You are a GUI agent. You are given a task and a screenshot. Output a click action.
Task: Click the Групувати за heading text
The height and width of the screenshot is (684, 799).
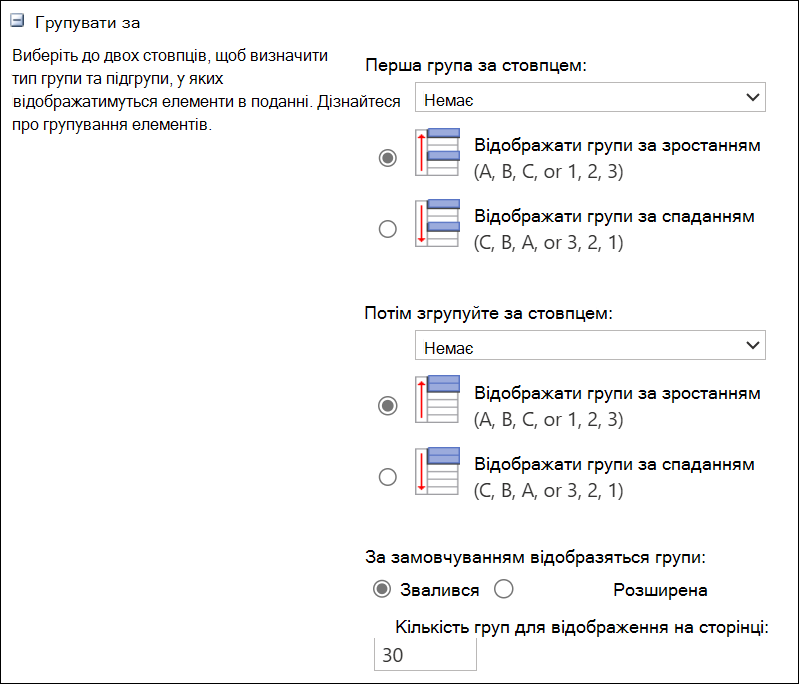click(87, 23)
